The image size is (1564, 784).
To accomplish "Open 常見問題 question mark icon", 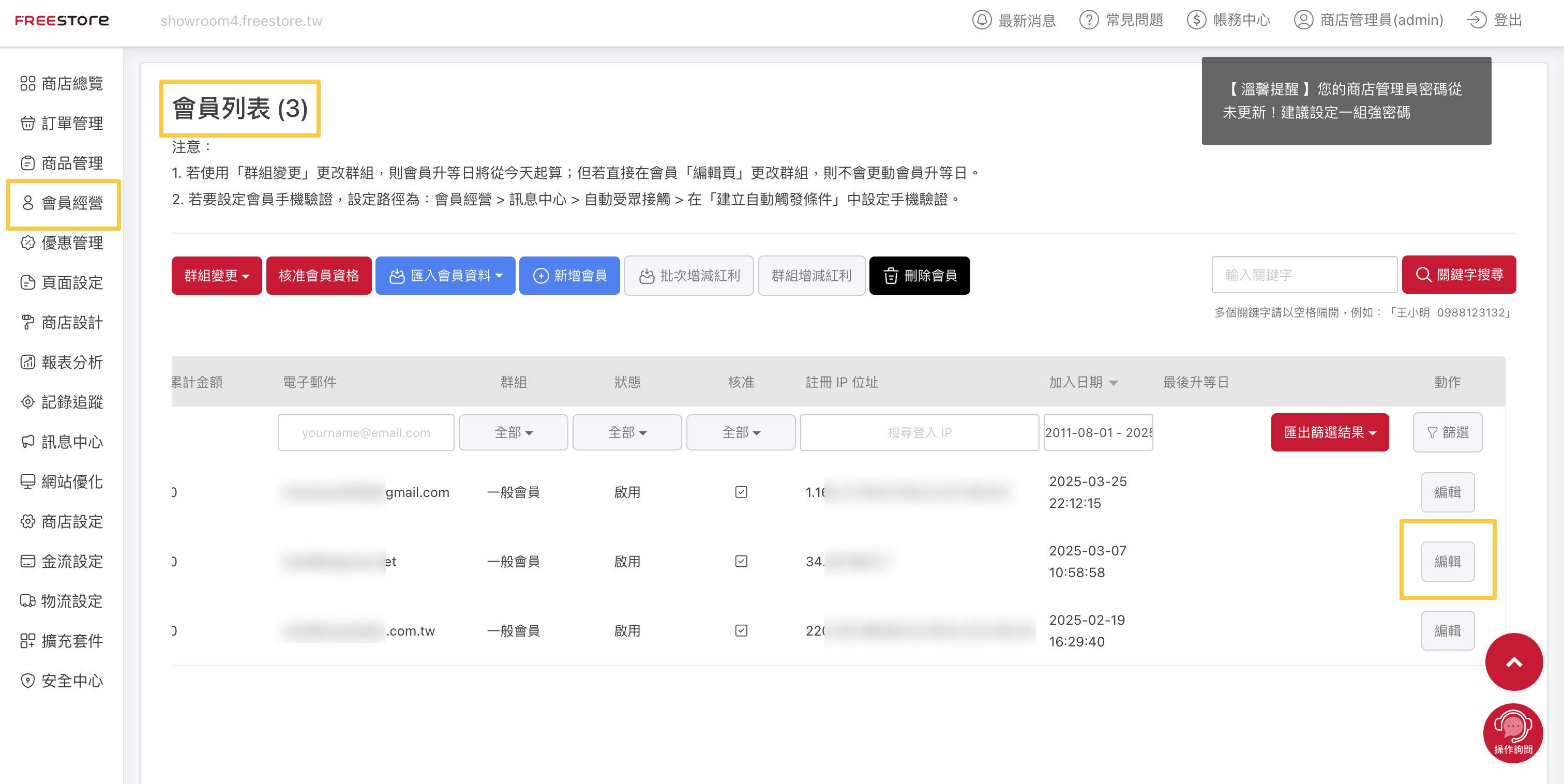I will pos(1089,20).
